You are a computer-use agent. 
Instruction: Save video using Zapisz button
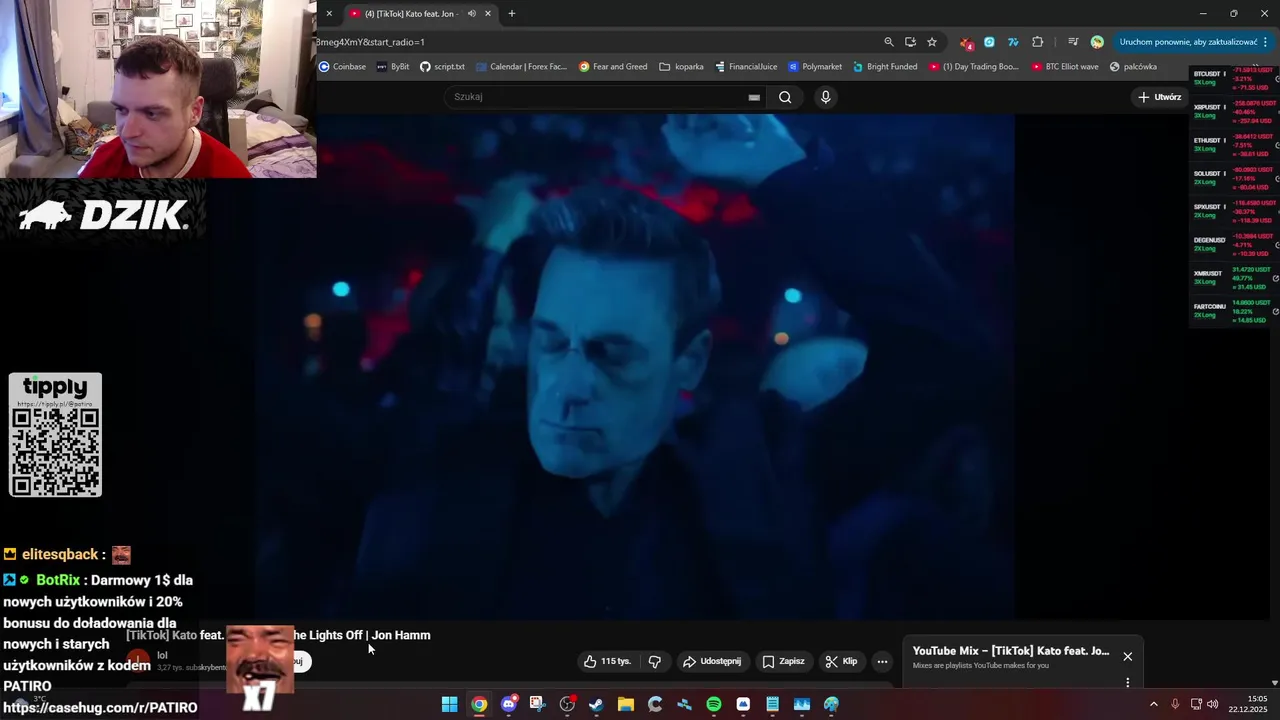pyautogui.click(x=783, y=661)
